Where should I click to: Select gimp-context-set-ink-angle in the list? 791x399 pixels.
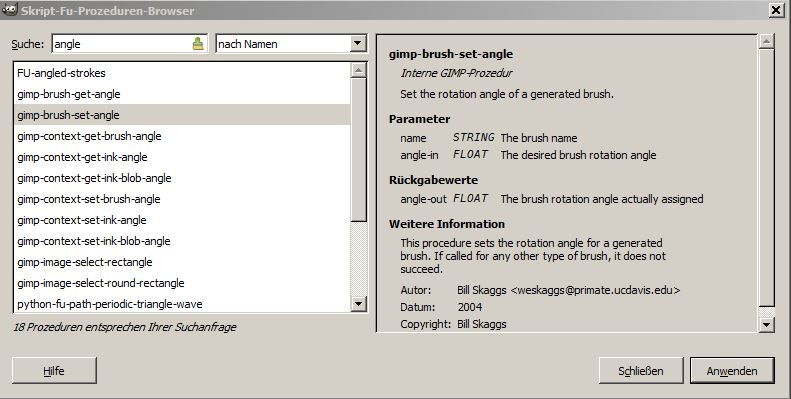click(182, 220)
